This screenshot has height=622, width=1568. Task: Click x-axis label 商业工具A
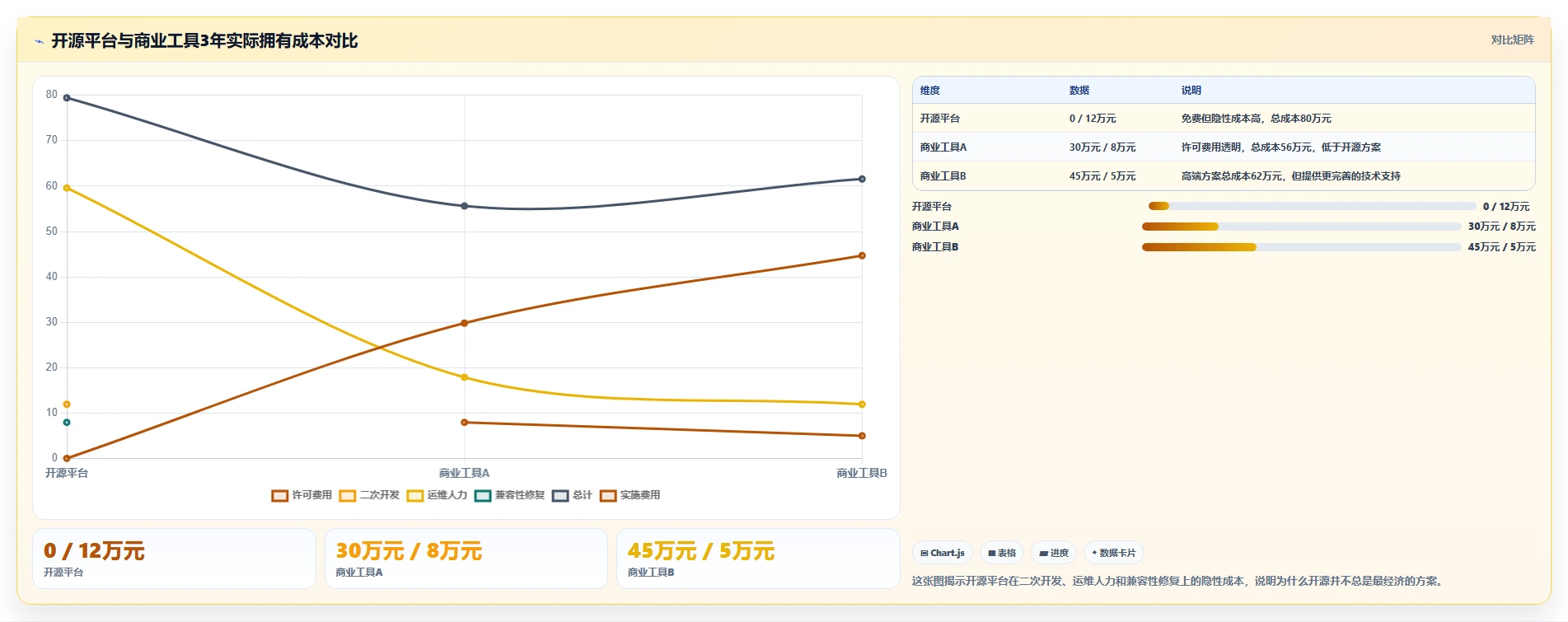[x=465, y=473]
